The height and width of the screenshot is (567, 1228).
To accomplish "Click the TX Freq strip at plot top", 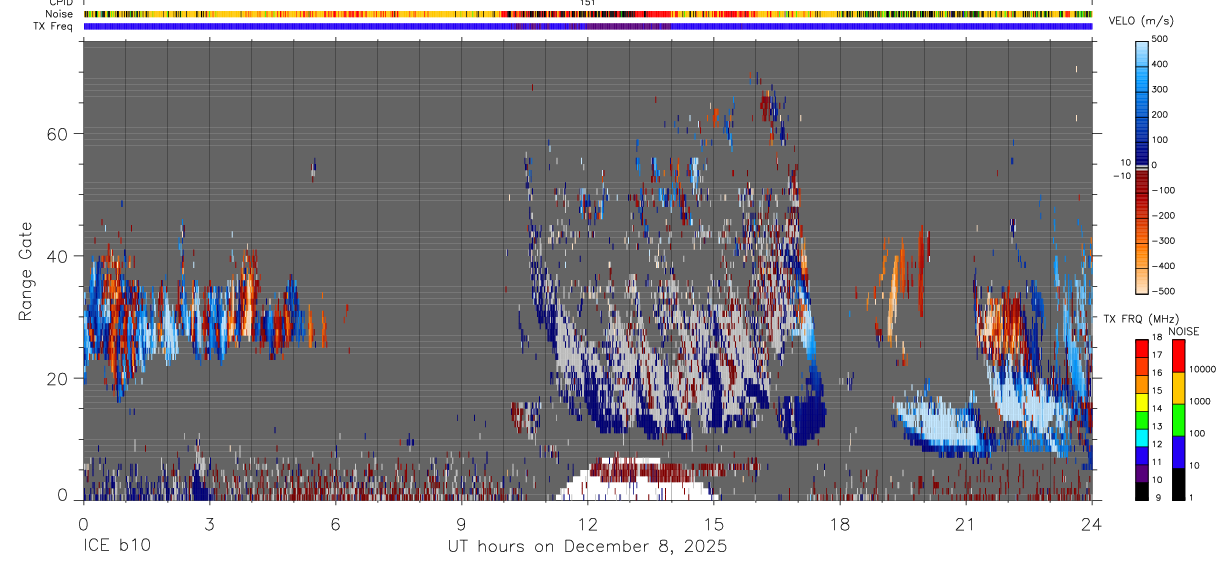I will 588,26.
